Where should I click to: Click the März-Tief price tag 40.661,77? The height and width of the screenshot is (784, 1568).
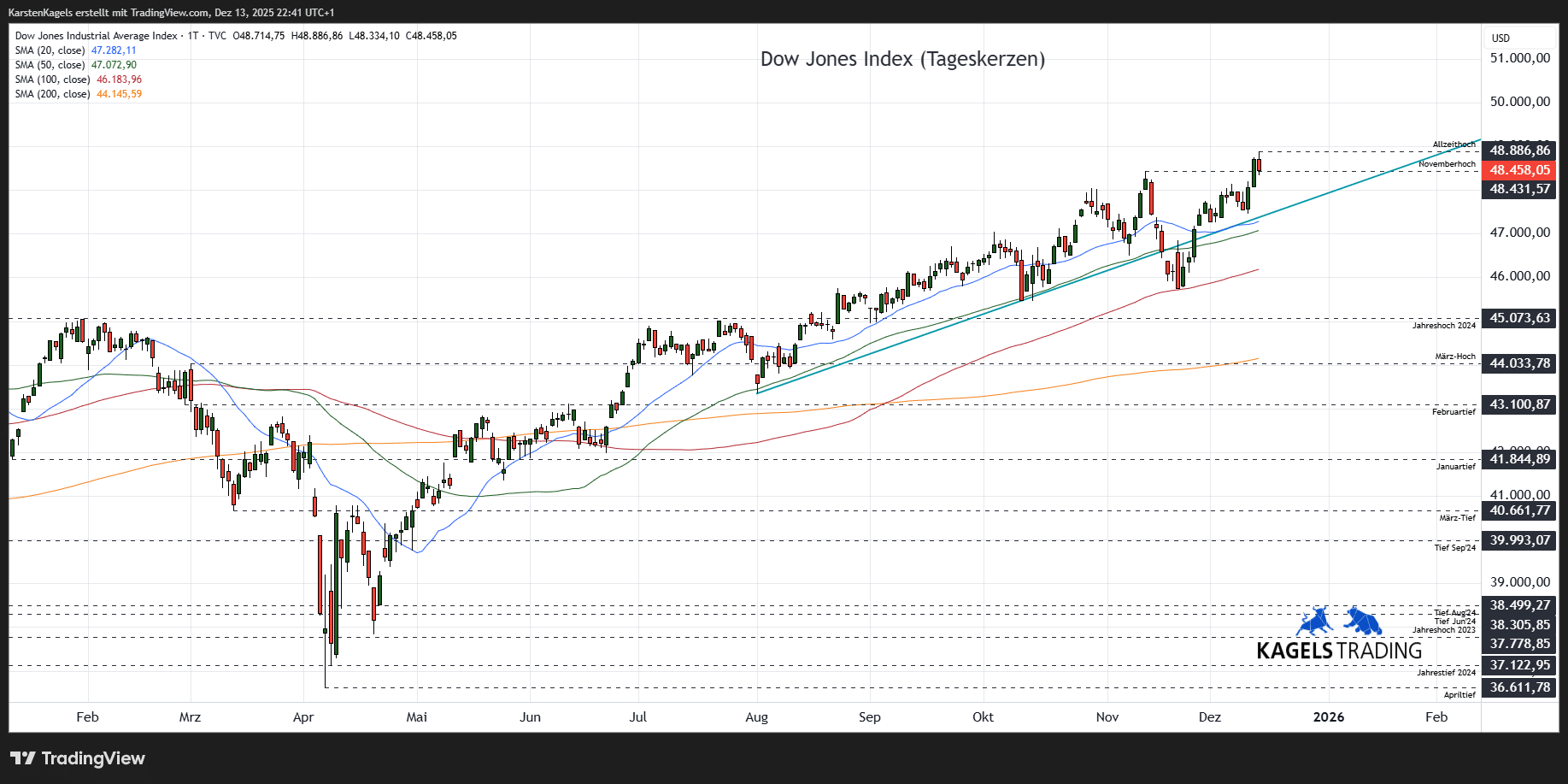(x=1519, y=510)
